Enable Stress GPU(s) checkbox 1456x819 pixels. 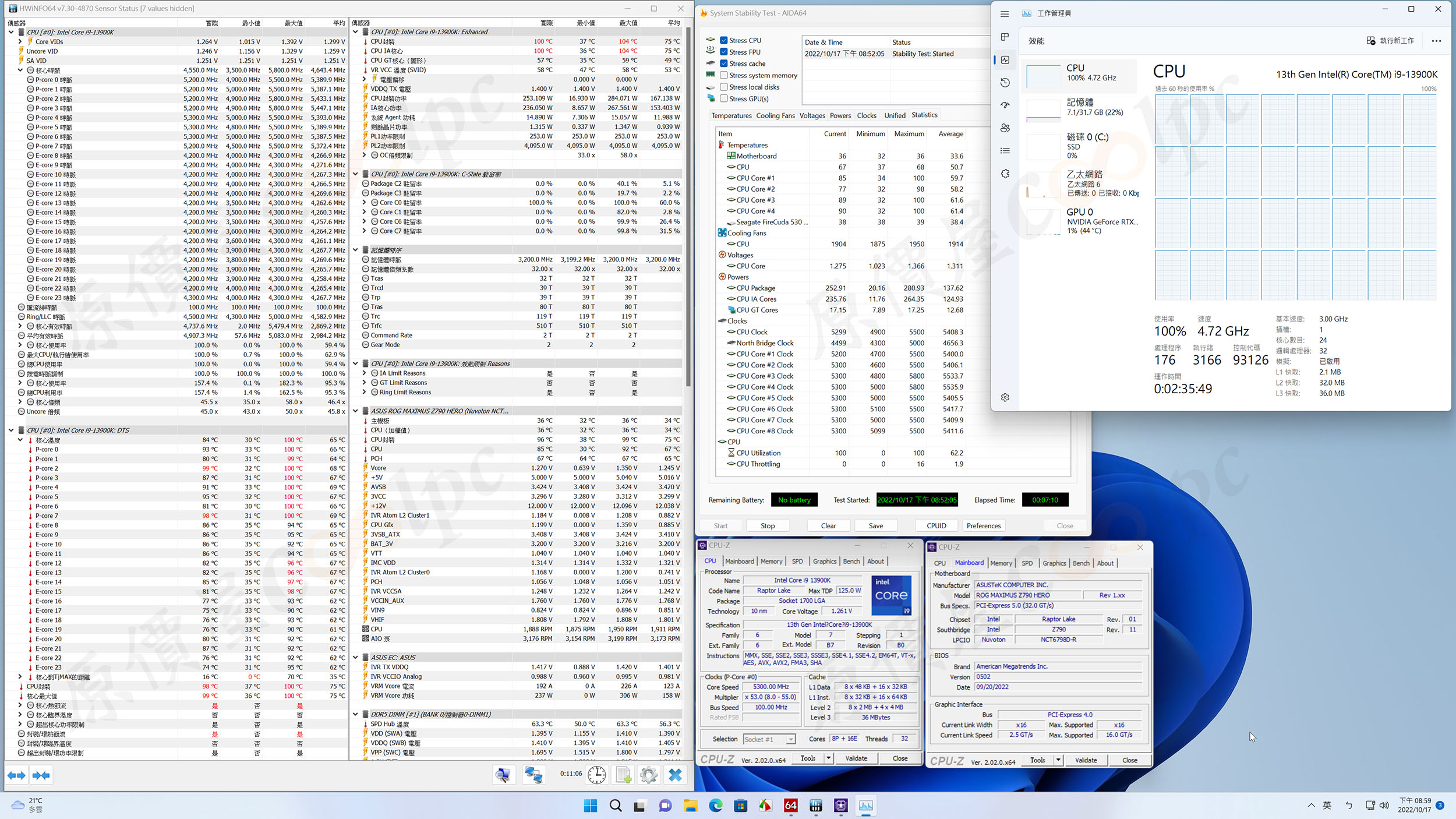pos(724,98)
